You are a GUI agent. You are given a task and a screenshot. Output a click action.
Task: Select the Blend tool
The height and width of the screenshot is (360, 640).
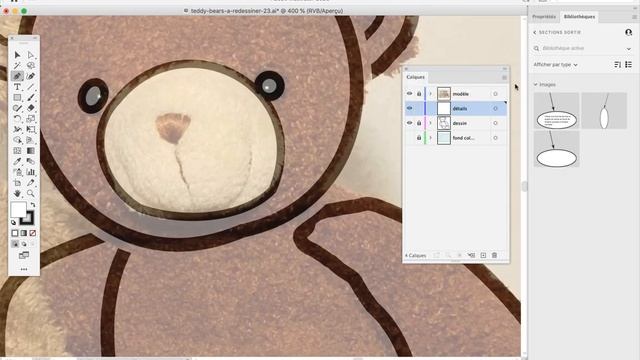pos(31,161)
